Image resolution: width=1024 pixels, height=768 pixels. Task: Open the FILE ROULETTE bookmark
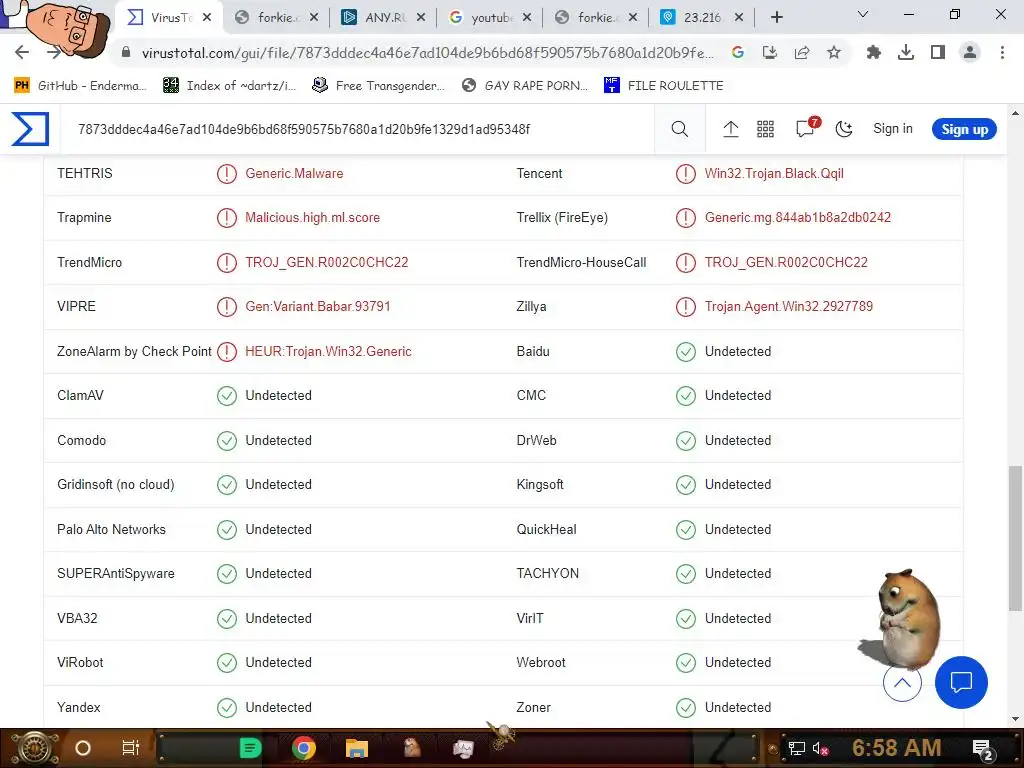pos(664,86)
